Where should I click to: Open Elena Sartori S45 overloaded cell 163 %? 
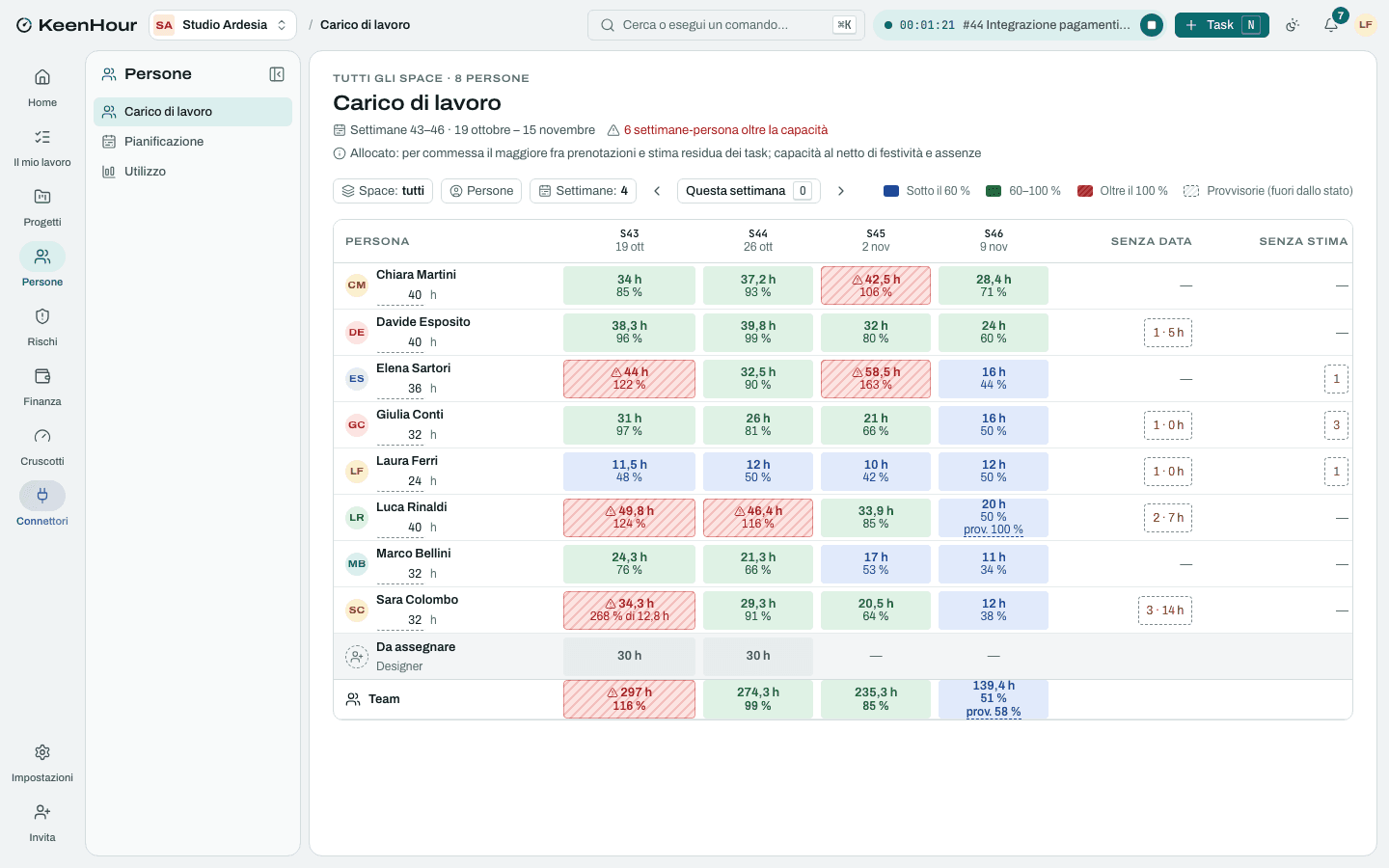click(876, 379)
